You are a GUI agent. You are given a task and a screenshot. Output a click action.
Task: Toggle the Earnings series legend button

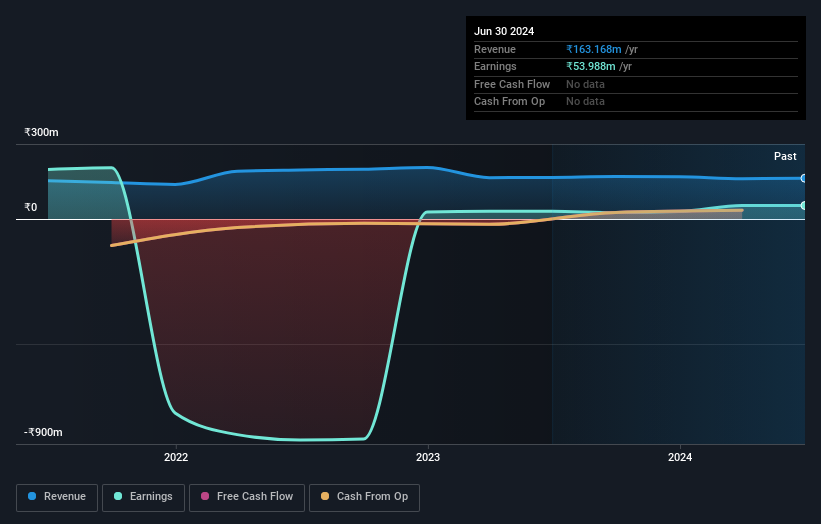pyautogui.click(x=143, y=497)
